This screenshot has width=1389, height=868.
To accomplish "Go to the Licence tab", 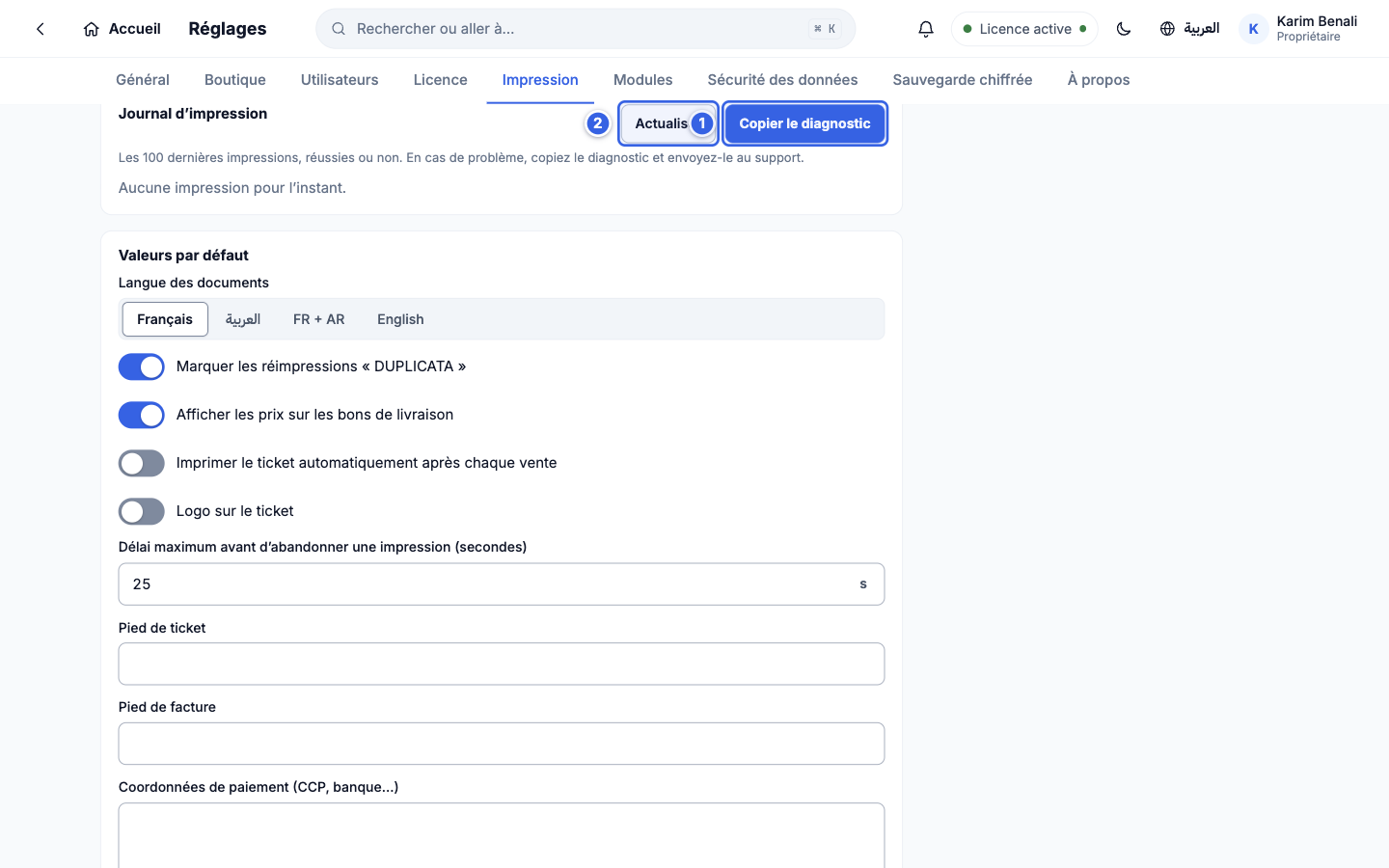I will click(441, 80).
